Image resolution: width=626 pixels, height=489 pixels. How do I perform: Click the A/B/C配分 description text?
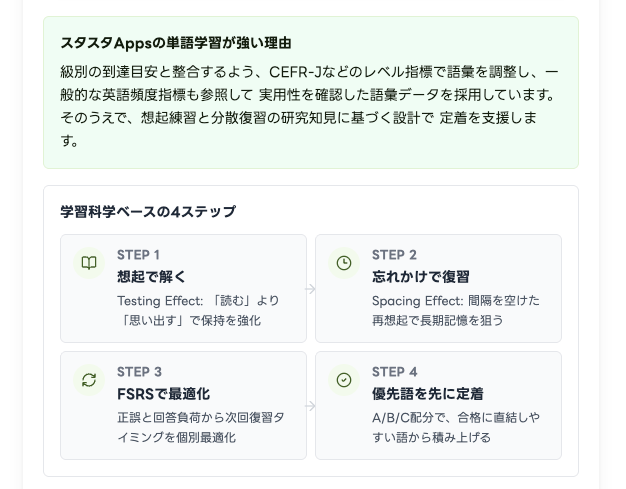(455, 427)
